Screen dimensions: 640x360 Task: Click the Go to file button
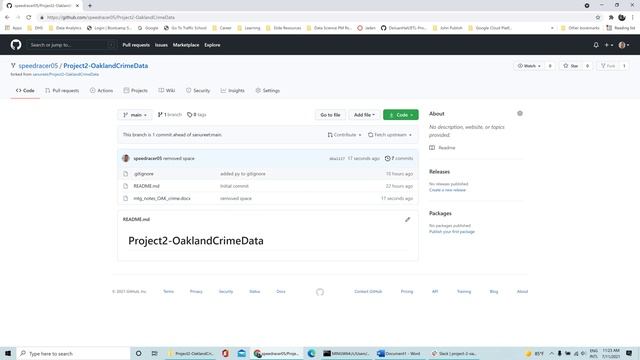[330, 115]
